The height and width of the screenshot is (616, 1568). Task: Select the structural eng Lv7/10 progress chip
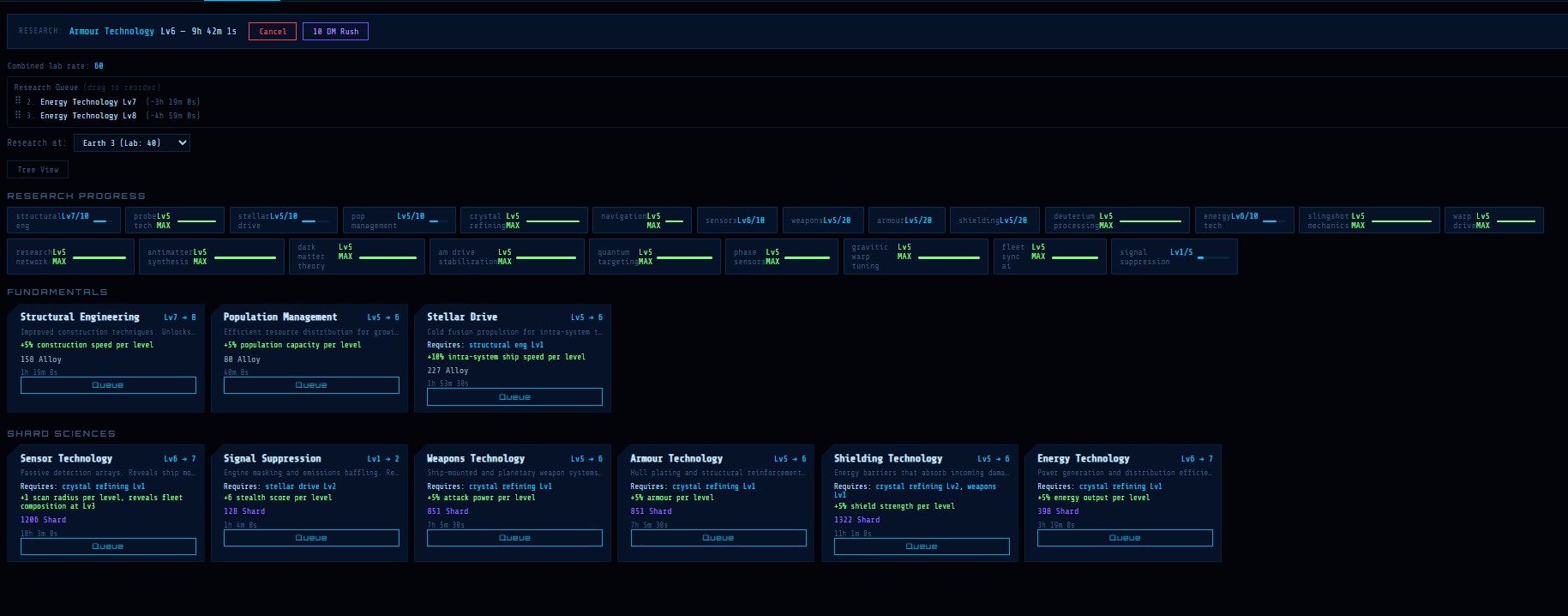[64, 220]
